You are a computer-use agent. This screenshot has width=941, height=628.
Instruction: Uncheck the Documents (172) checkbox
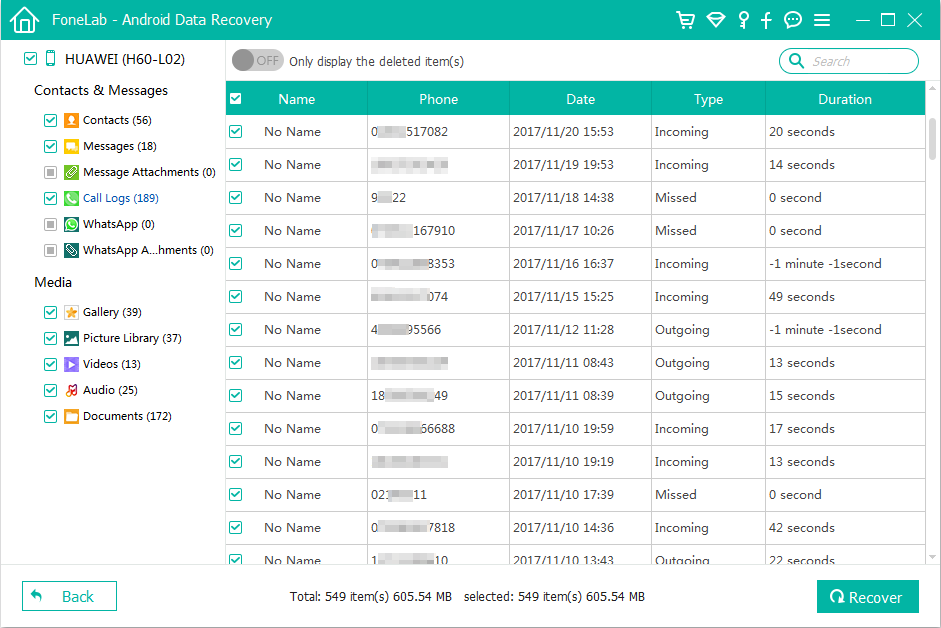click(50, 416)
